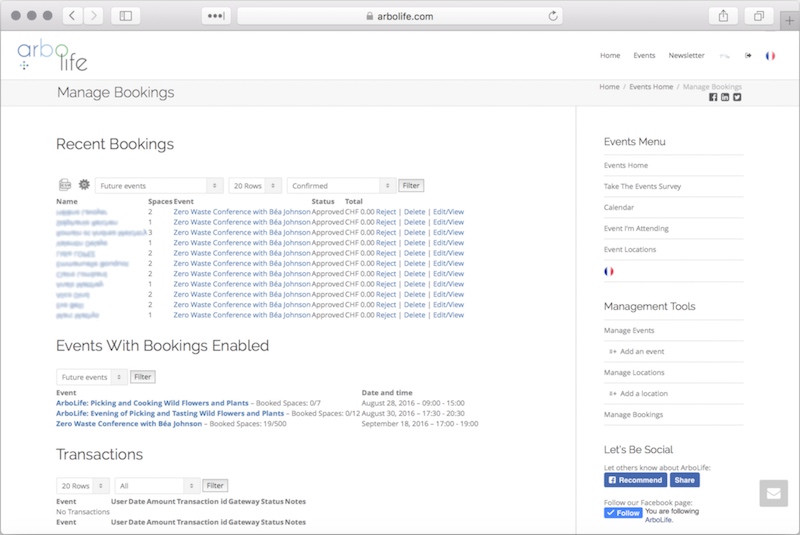
Task: Open Events Home in the Events Menu
Action: [626, 165]
